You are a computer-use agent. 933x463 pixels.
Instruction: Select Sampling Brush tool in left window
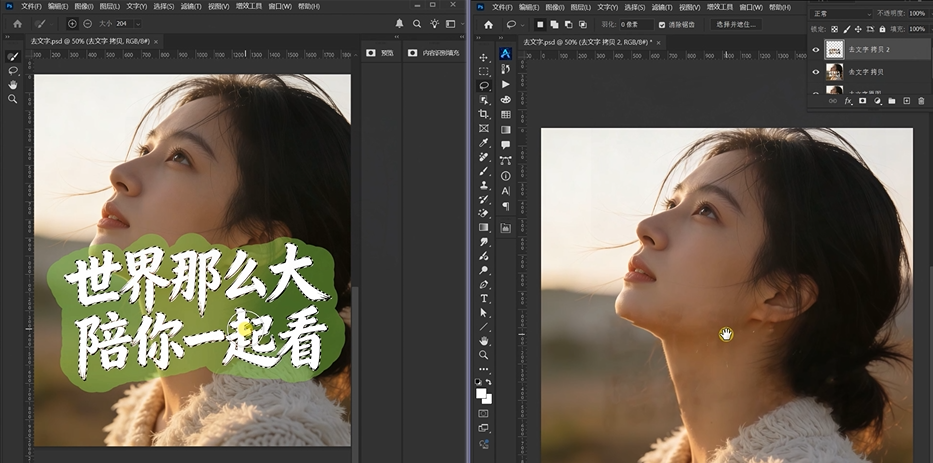(12, 57)
